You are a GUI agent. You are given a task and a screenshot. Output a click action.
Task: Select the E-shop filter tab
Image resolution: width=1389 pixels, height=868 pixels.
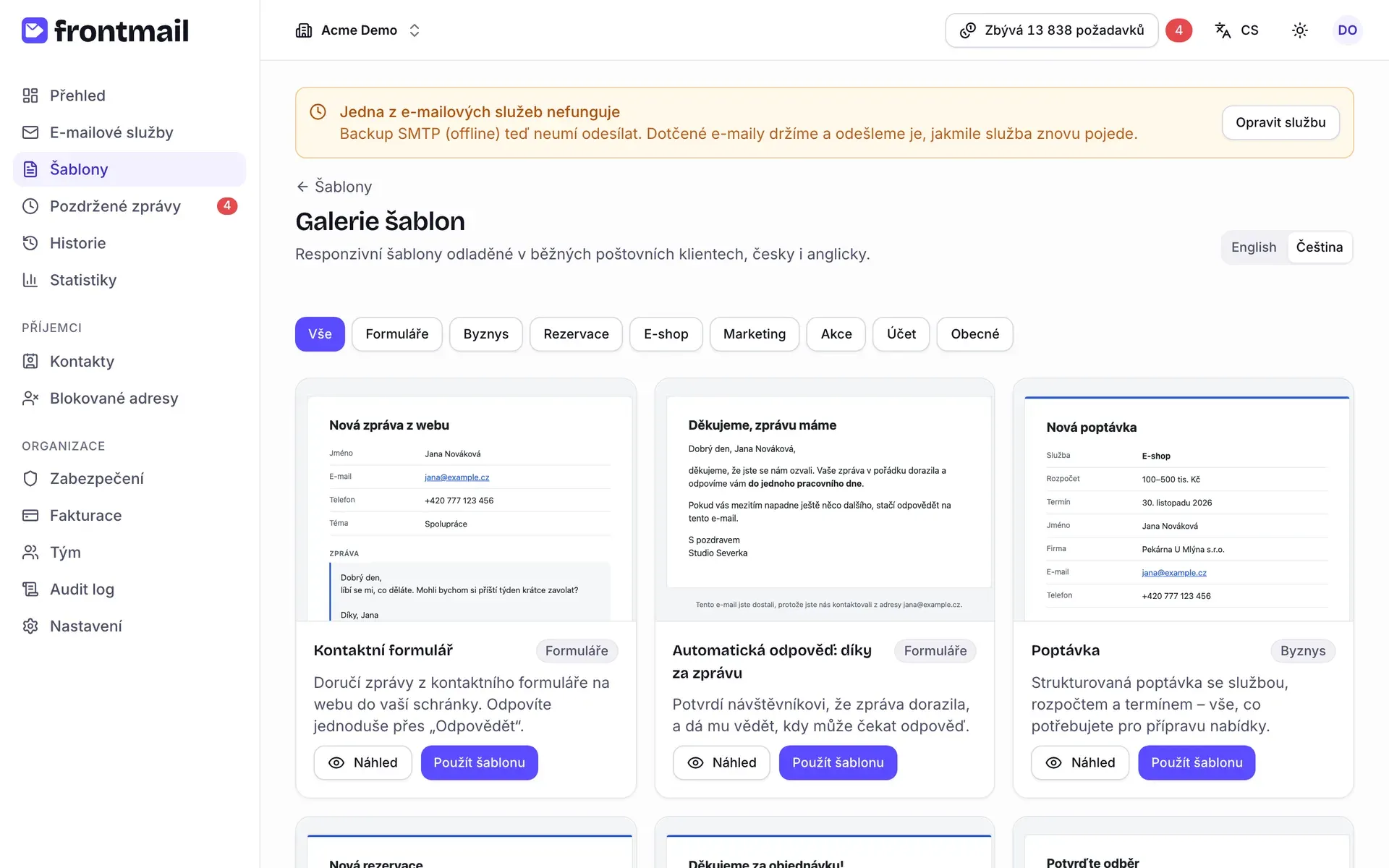tap(666, 334)
